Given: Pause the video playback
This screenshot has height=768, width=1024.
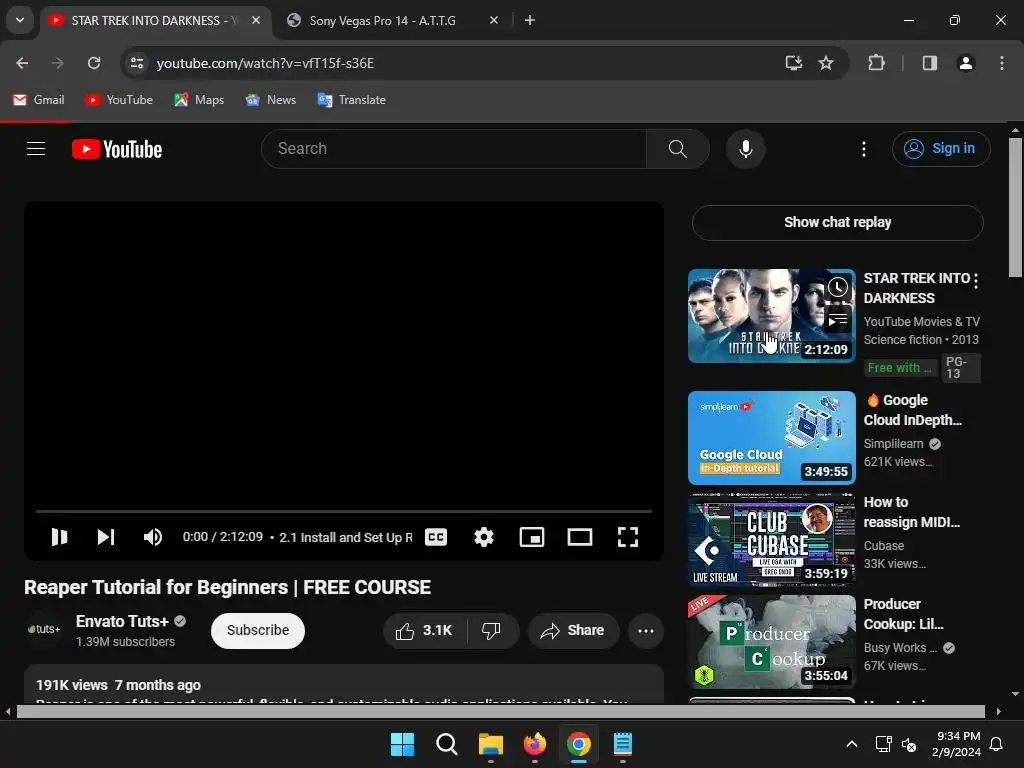Looking at the screenshot, I should (x=59, y=537).
